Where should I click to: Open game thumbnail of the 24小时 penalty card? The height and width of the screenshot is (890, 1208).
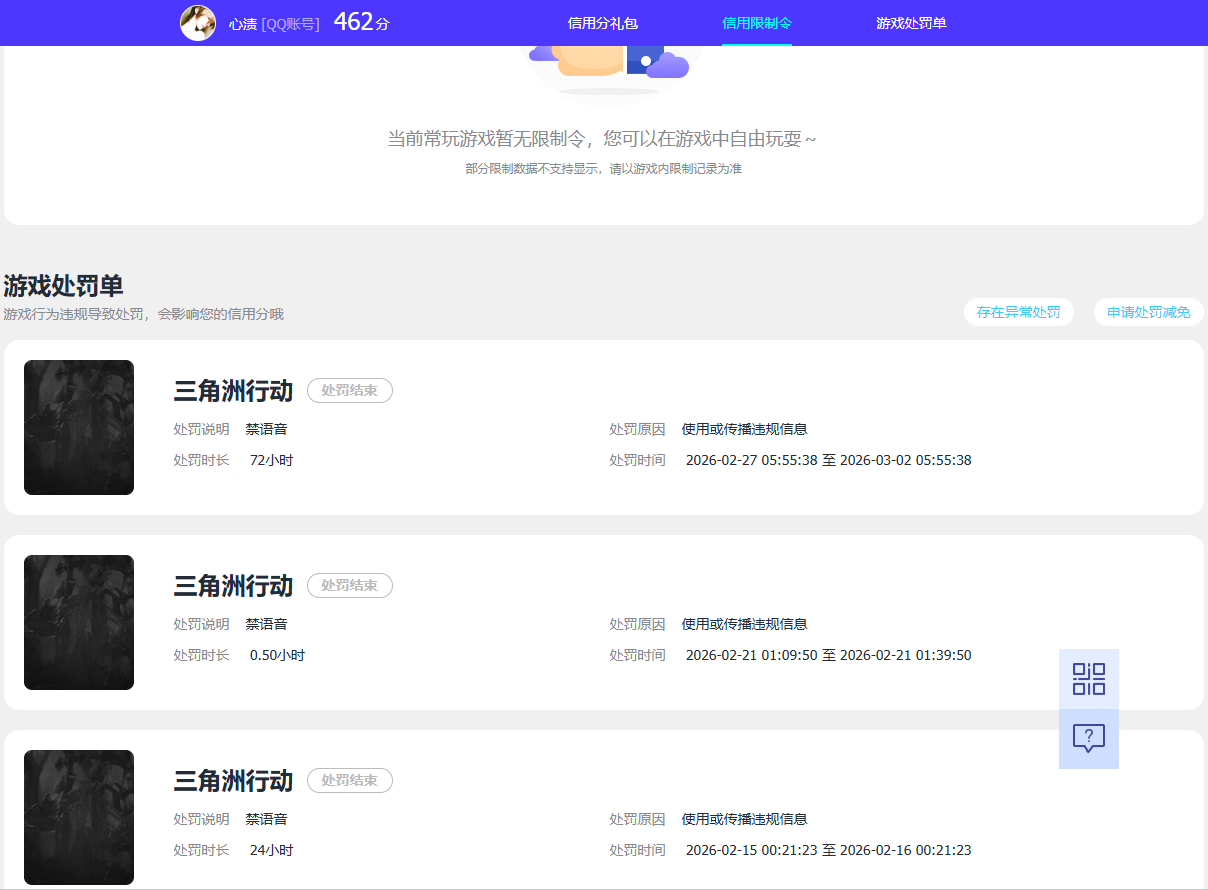pyautogui.click(x=79, y=818)
